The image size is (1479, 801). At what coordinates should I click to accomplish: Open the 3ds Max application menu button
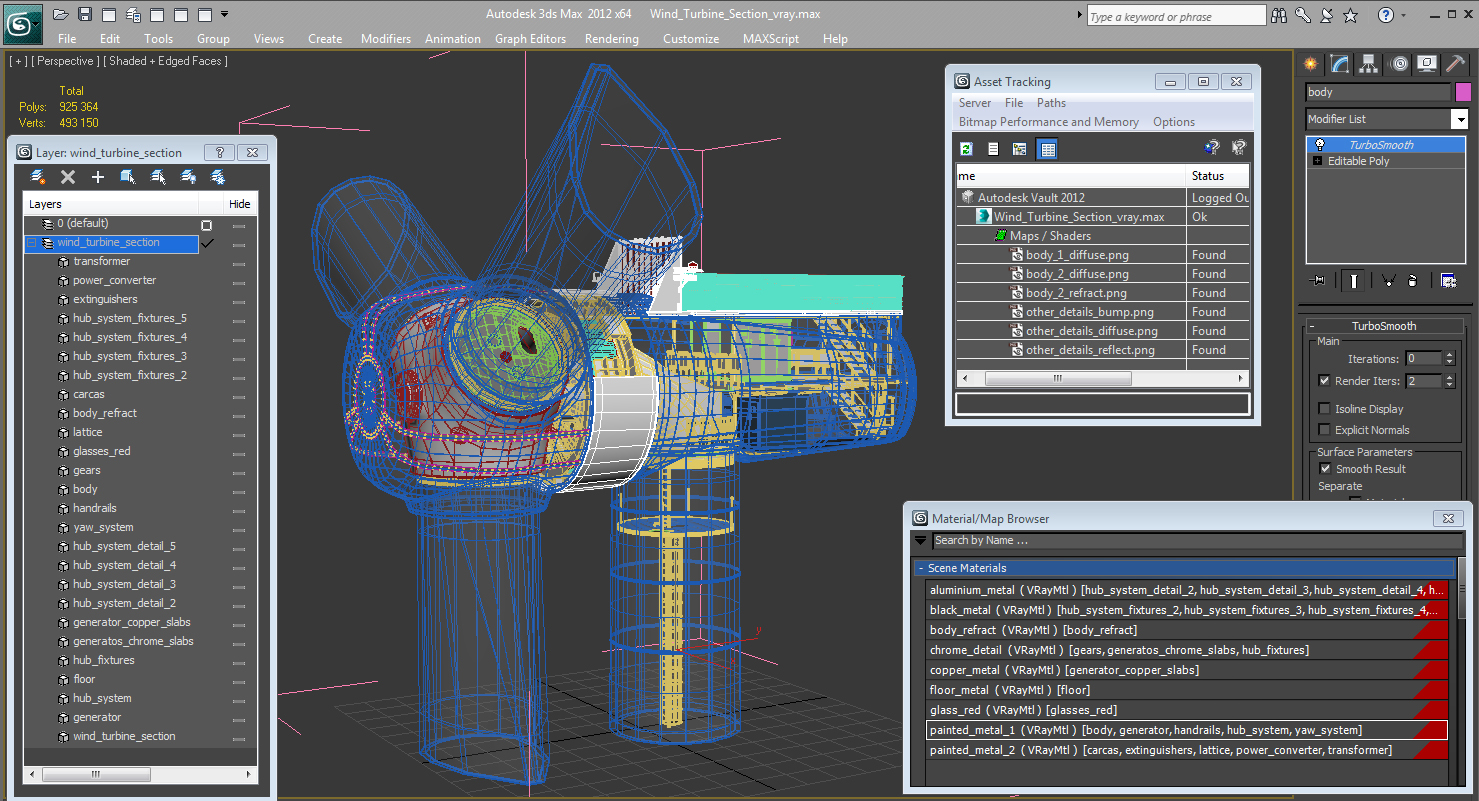pyautogui.click(x=22, y=22)
